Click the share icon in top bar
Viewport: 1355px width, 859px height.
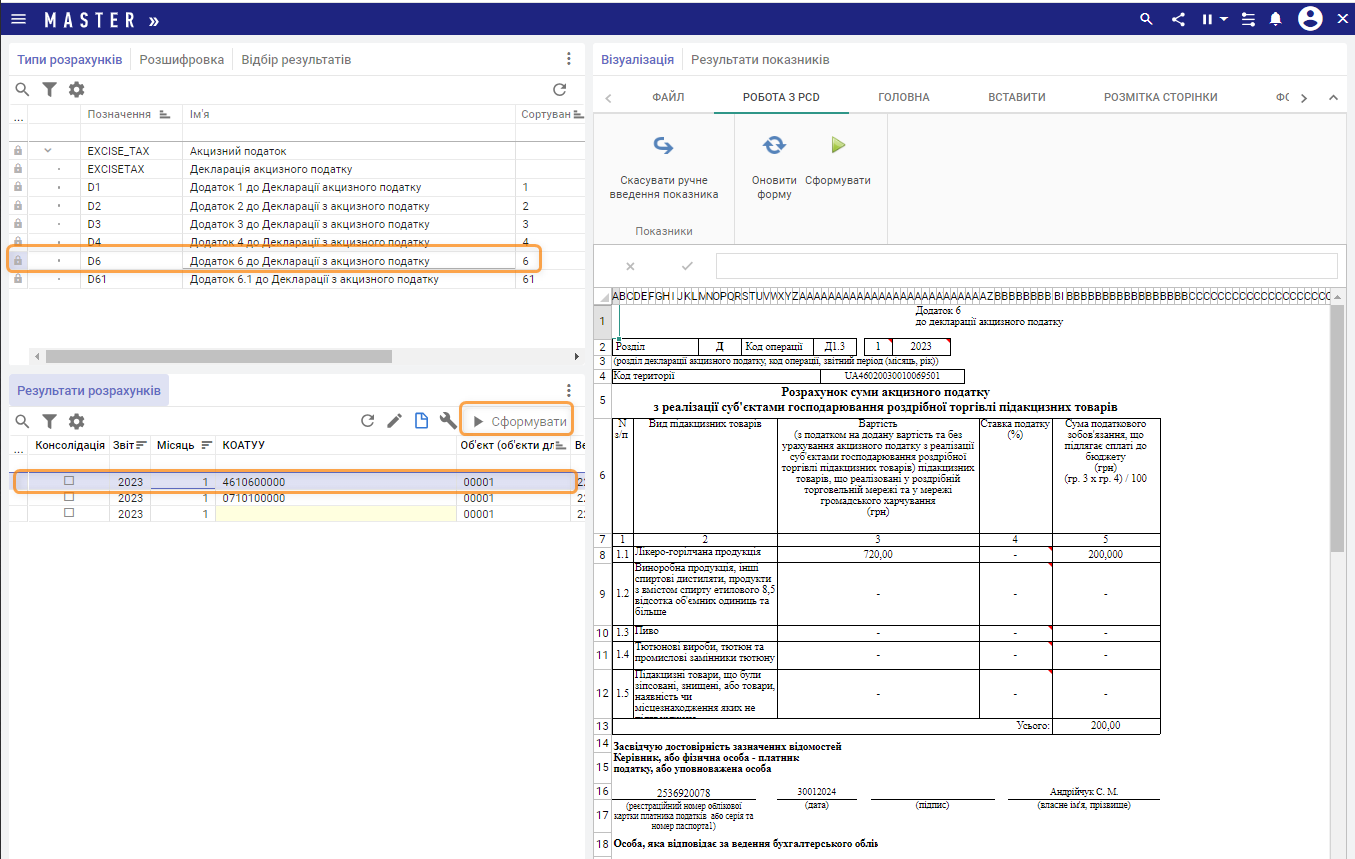pyautogui.click(x=1178, y=19)
